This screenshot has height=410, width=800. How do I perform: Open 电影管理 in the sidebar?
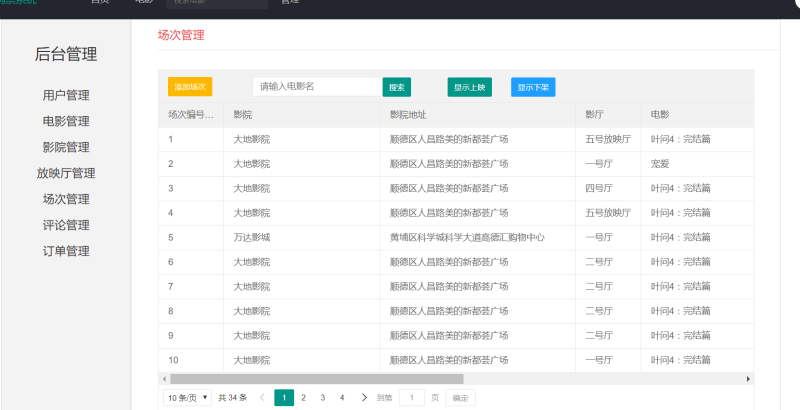(66, 121)
